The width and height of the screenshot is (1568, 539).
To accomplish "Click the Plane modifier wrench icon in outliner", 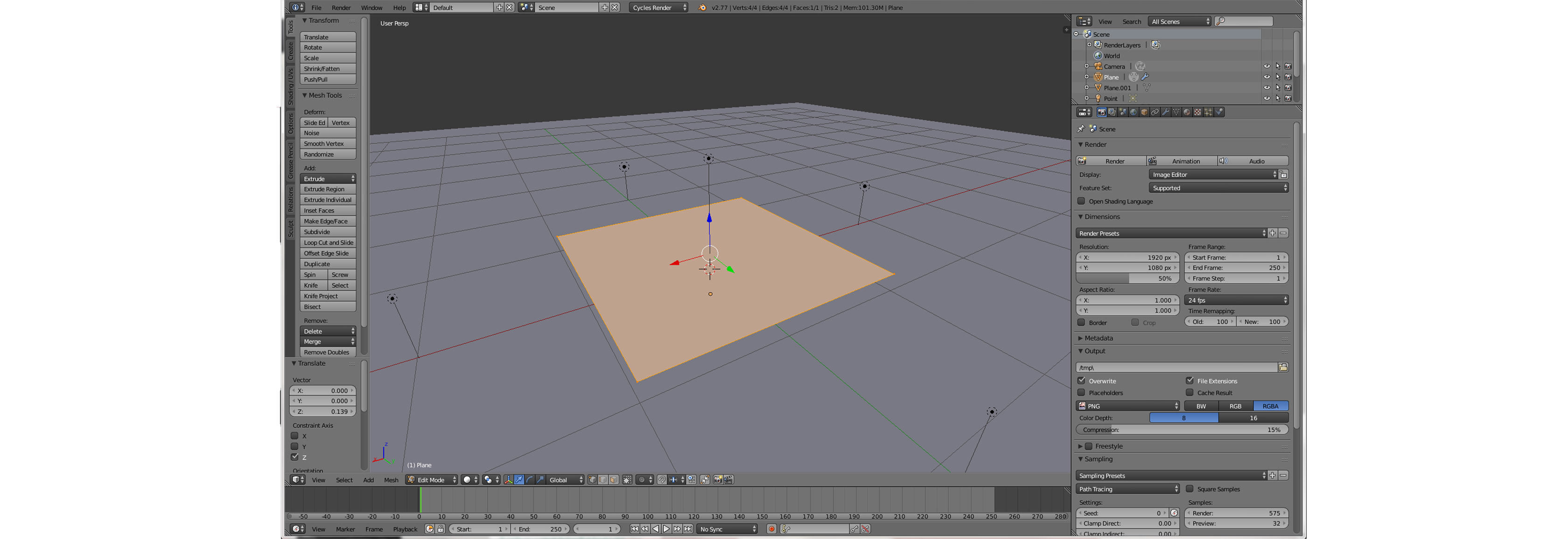I will click(1145, 78).
